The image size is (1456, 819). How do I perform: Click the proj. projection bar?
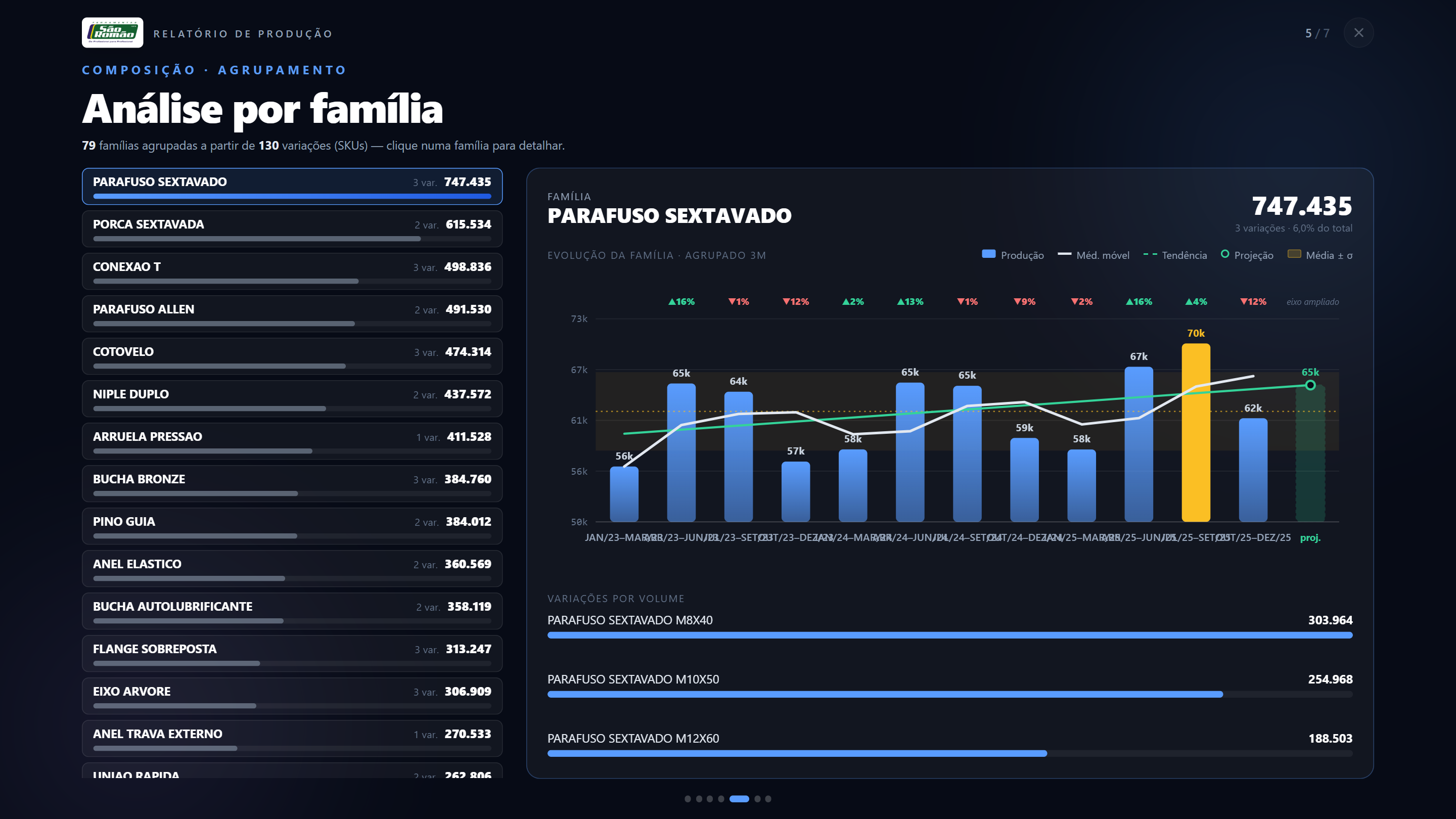pos(1310,453)
